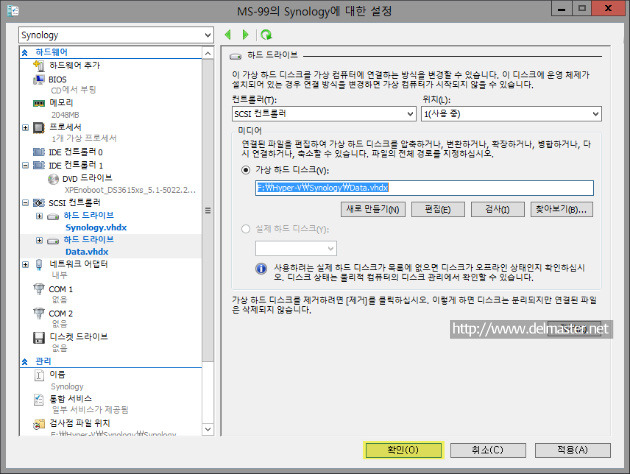This screenshot has height=474, width=630.
Task: Select the Synology.vhdx hard drive icon
Action: [x=53, y=217]
